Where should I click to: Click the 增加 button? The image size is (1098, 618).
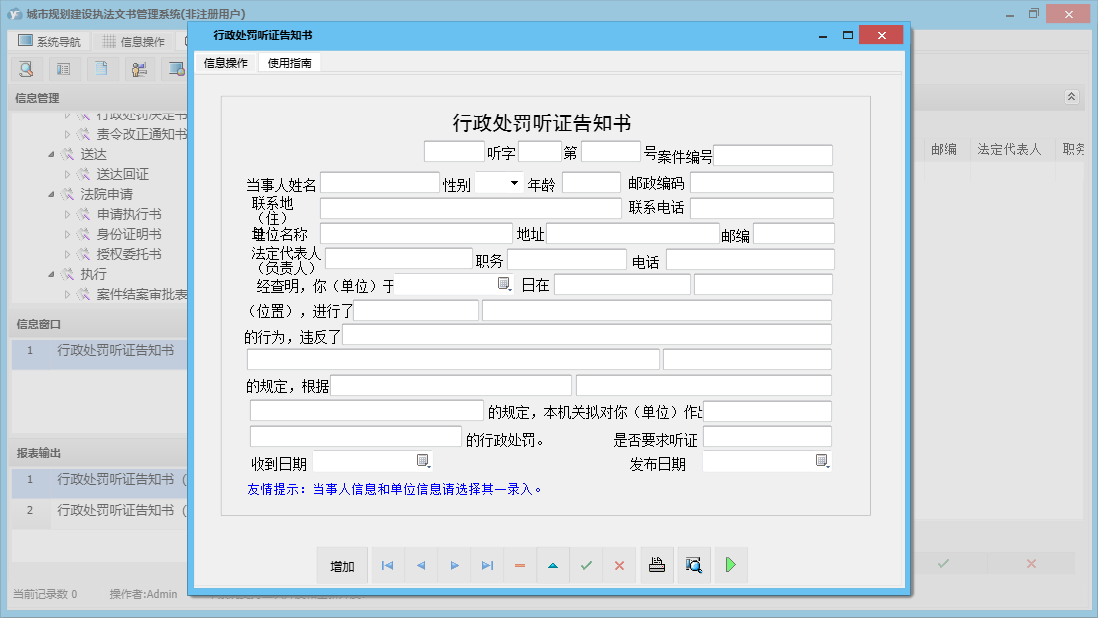click(342, 565)
